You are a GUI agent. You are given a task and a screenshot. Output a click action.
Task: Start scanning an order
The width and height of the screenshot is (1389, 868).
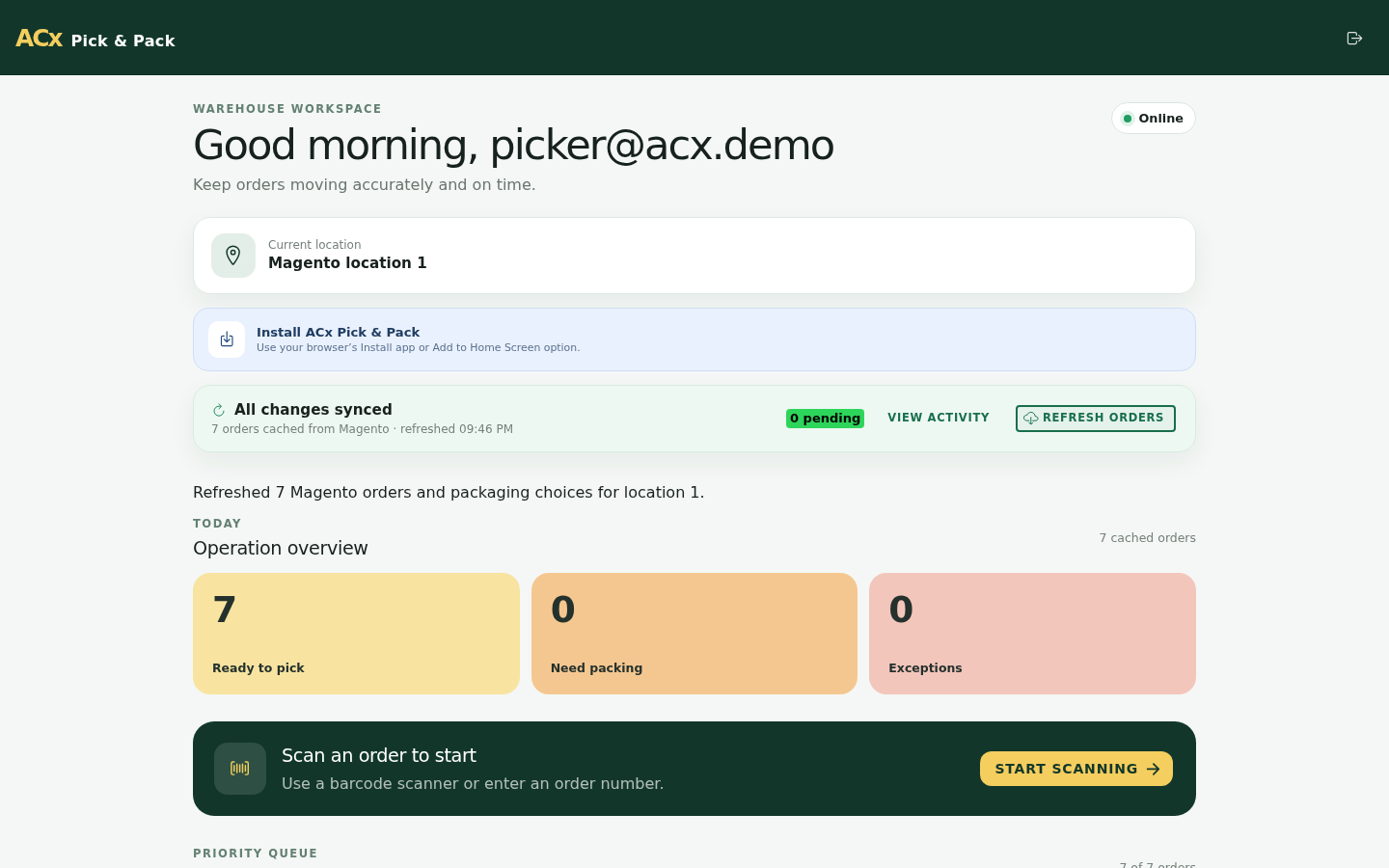[x=1076, y=769]
